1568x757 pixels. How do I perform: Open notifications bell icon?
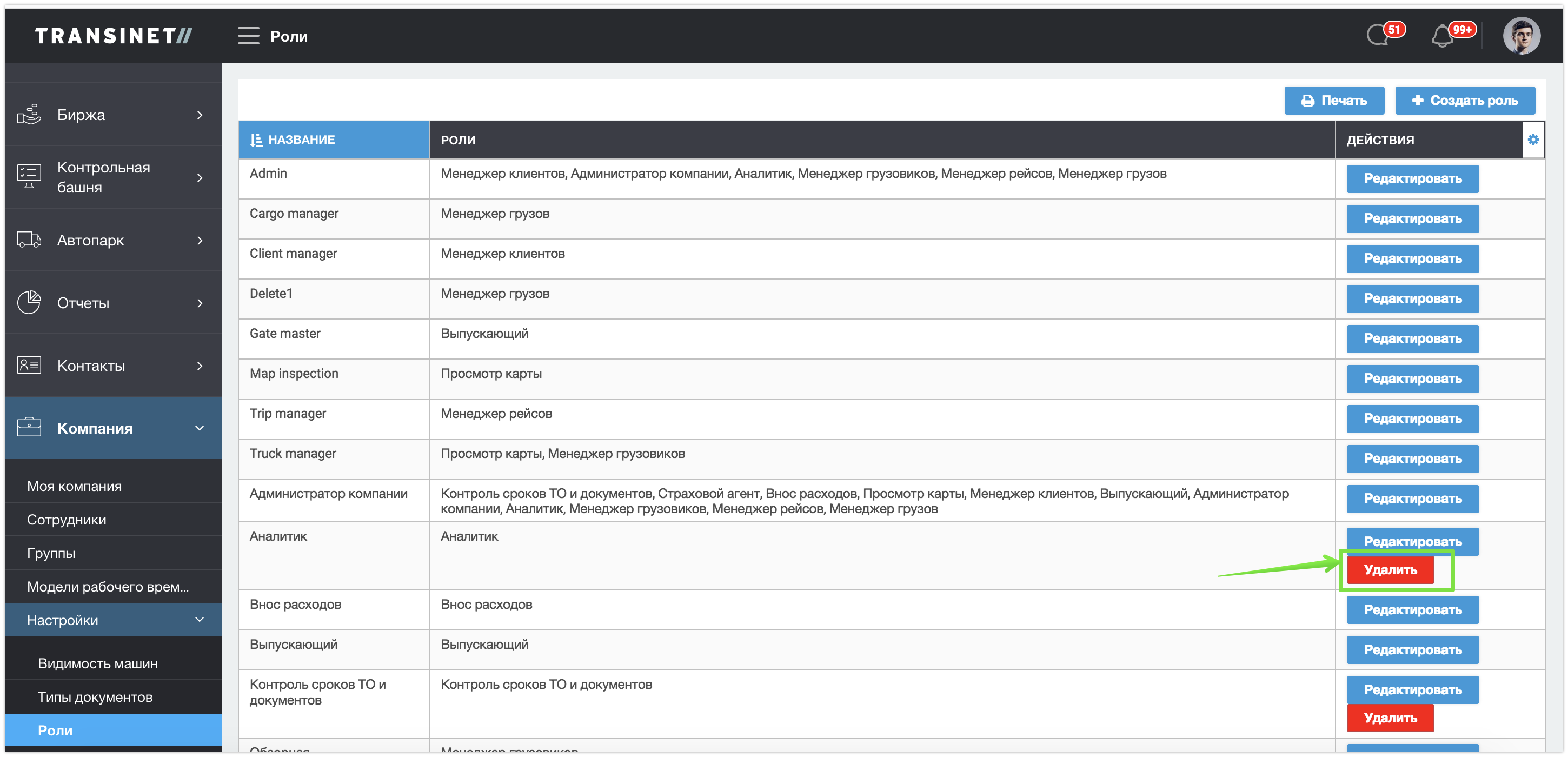[x=1442, y=37]
